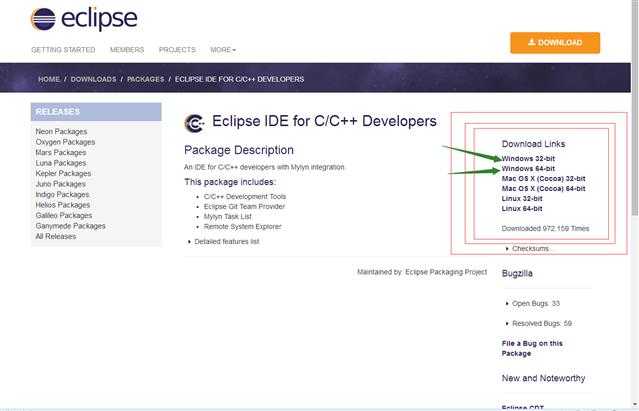Open Indigo Packages release link

pos(62,195)
